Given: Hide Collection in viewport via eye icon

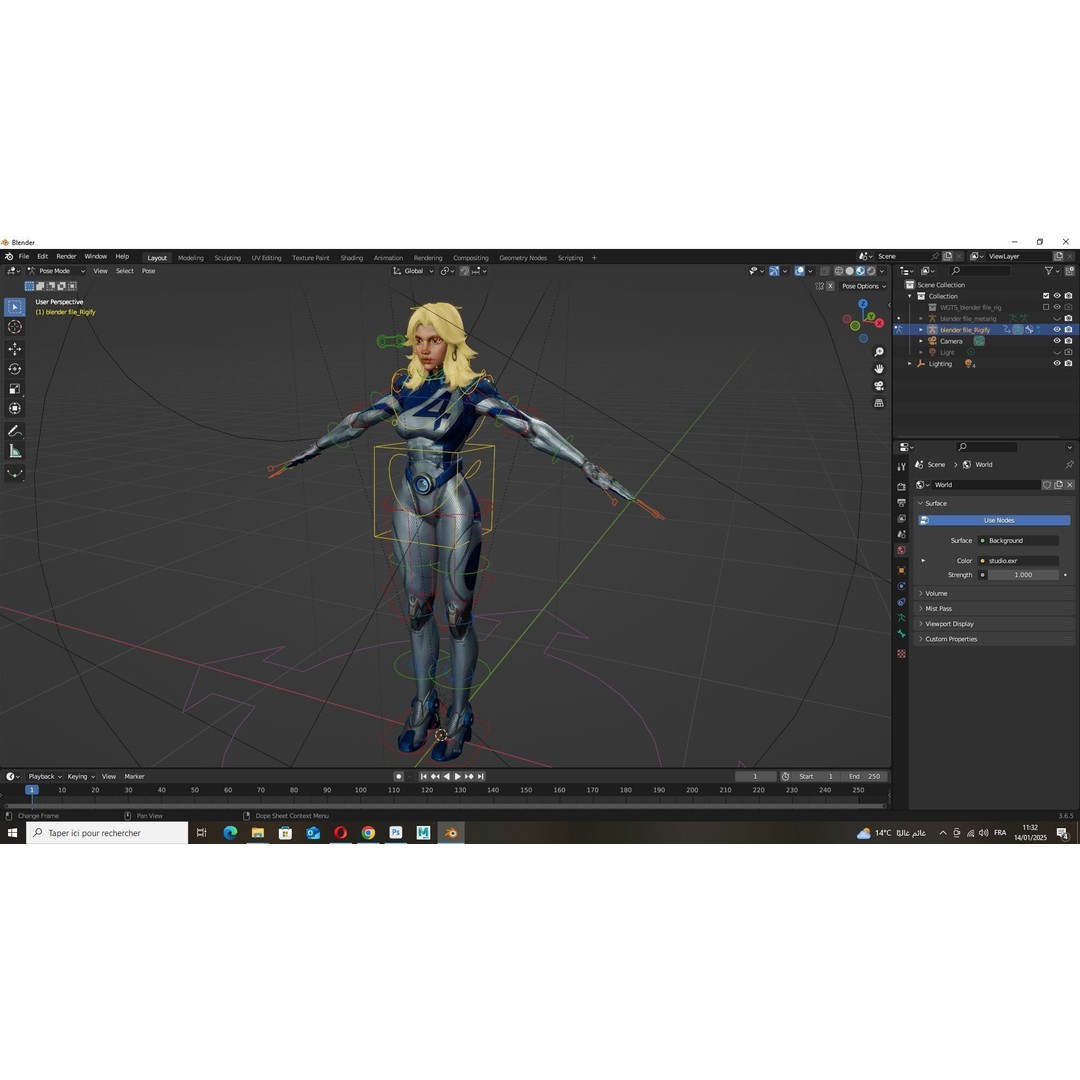Looking at the screenshot, I should coord(1057,296).
